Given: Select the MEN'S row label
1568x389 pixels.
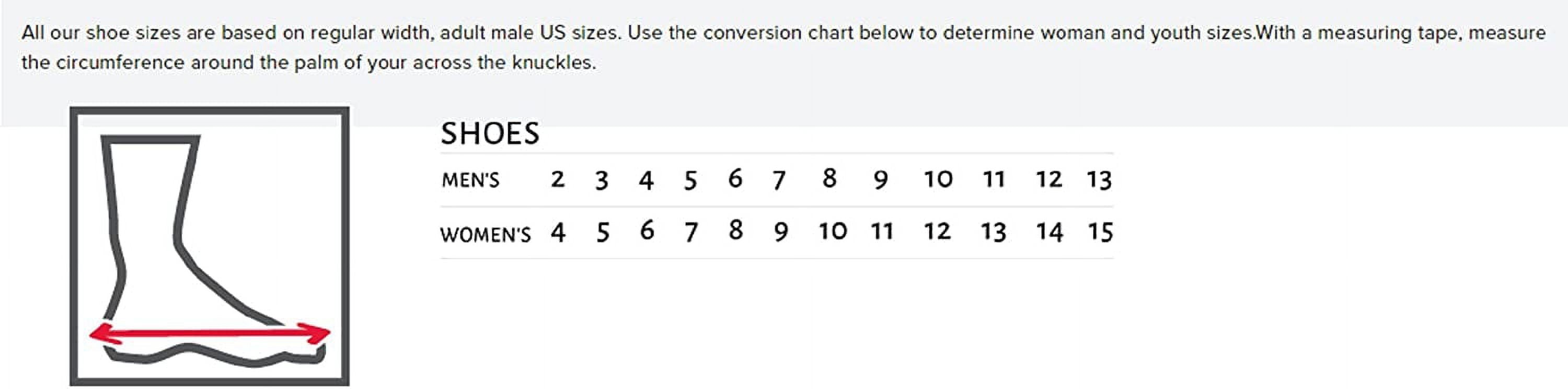Looking at the screenshot, I should pyautogui.click(x=470, y=180).
